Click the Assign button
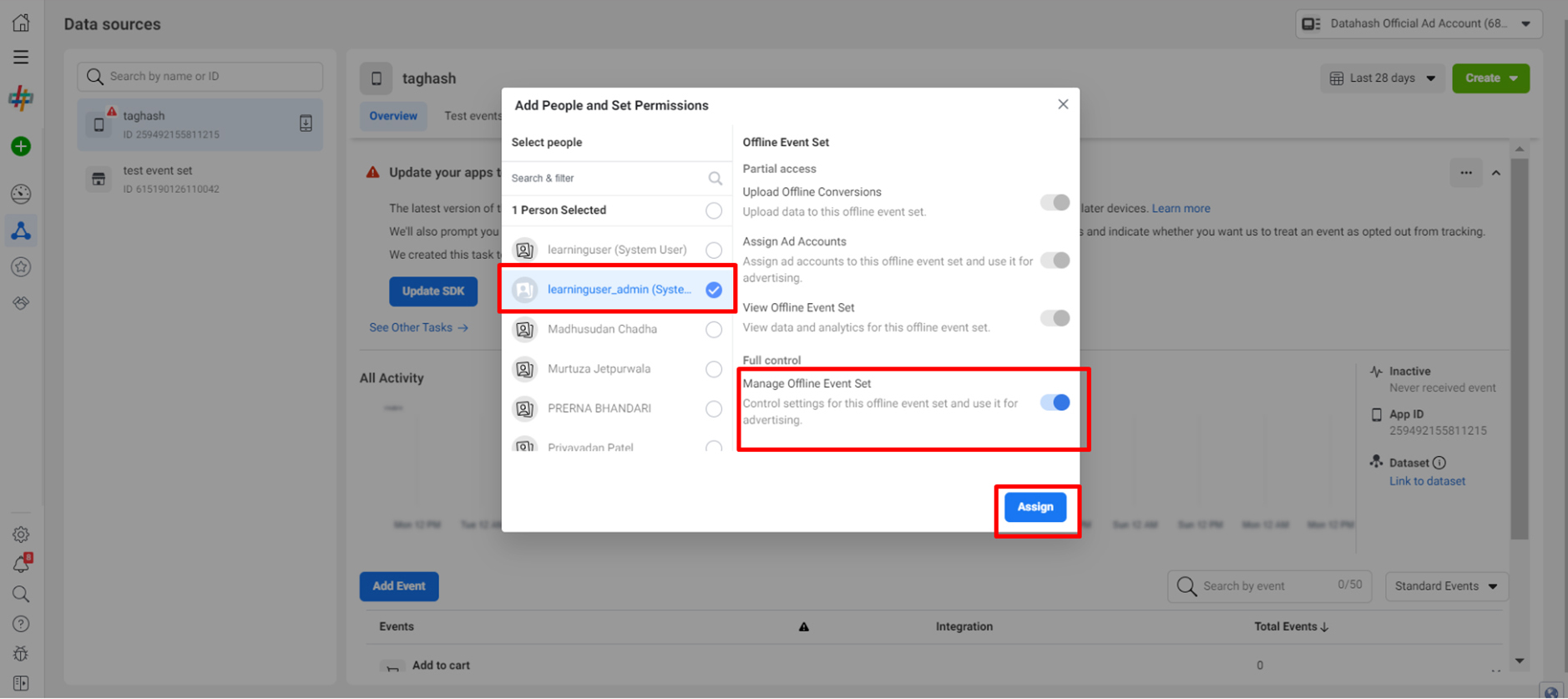 pyautogui.click(x=1035, y=507)
